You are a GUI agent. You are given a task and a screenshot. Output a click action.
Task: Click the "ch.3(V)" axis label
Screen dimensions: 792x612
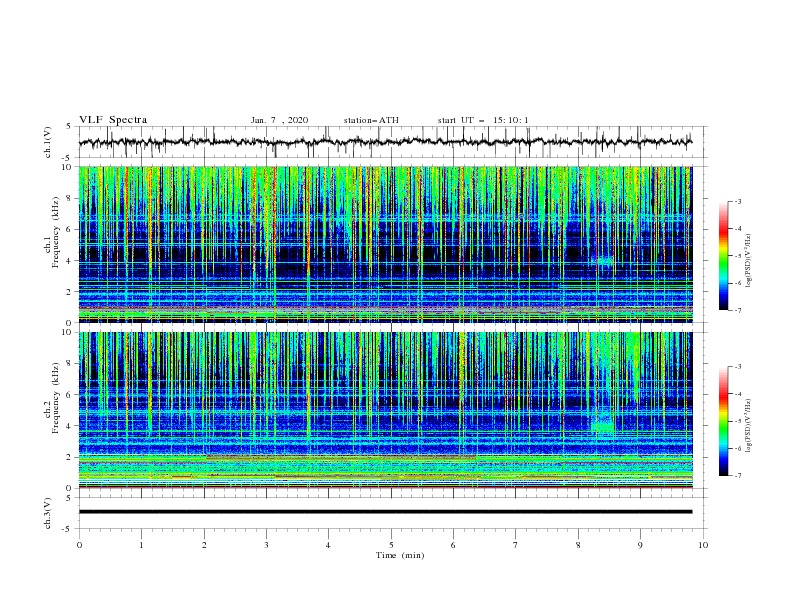click(x=48, y=513)
